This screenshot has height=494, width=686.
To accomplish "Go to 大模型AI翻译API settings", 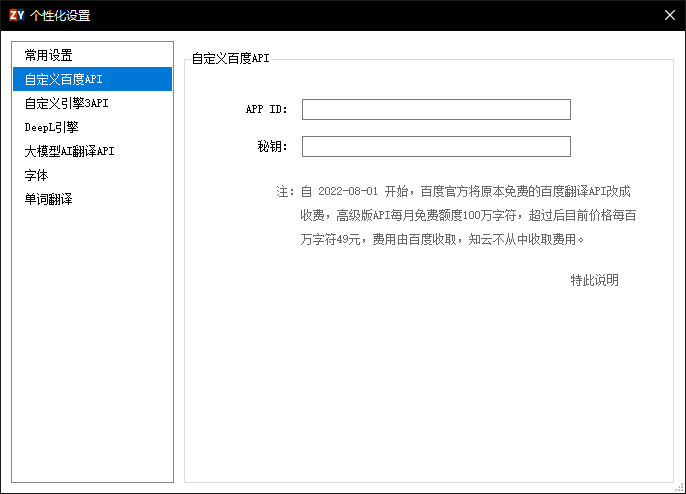I will 70,151.
